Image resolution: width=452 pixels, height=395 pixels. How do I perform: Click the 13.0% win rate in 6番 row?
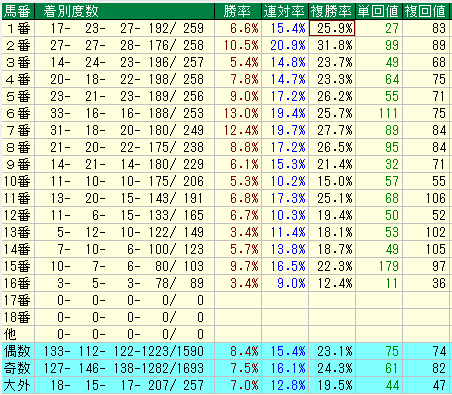point(241,113)
